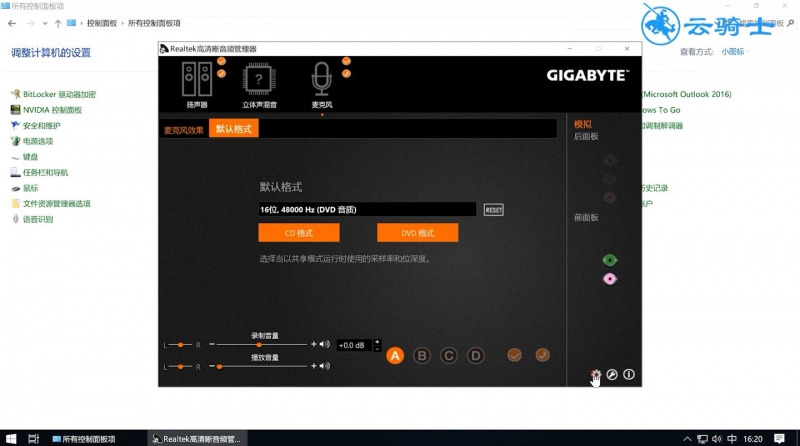Click the dimmed green rear panel jack
Viewport: 800px width, 446px height.
pyautogui.click(x=610, y=179)
